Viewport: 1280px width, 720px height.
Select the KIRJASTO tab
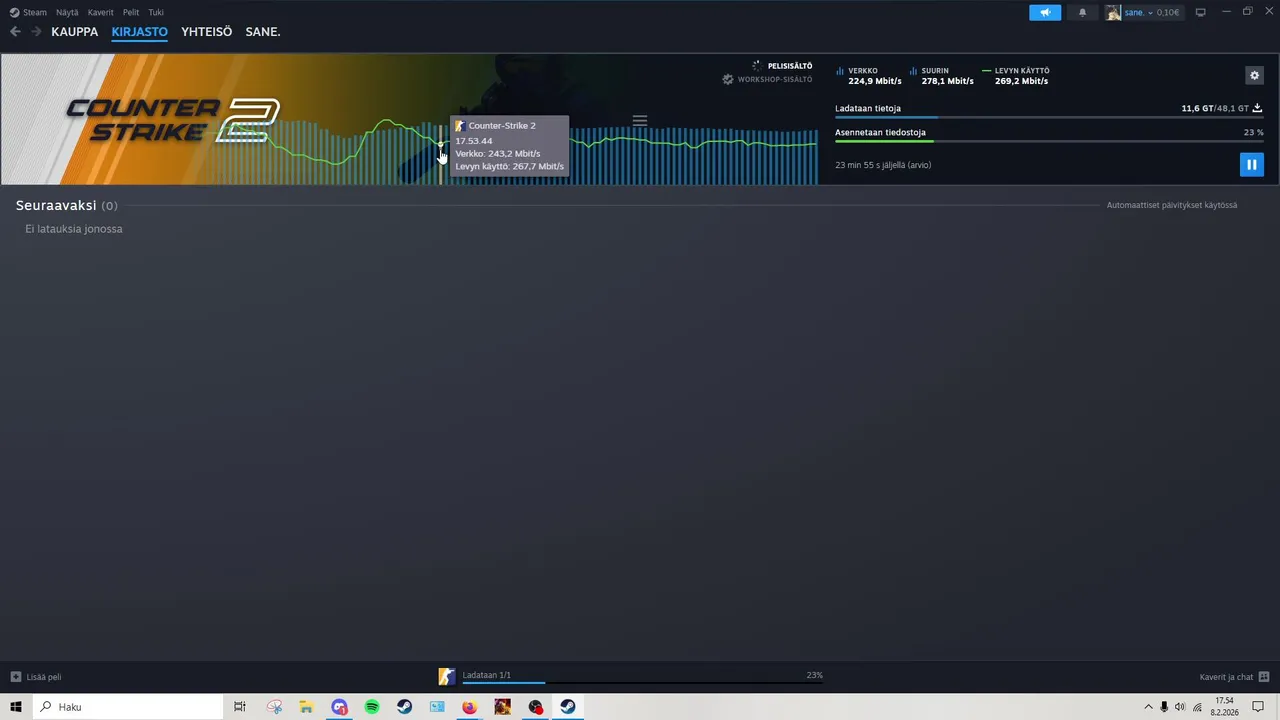pos(140,32)
